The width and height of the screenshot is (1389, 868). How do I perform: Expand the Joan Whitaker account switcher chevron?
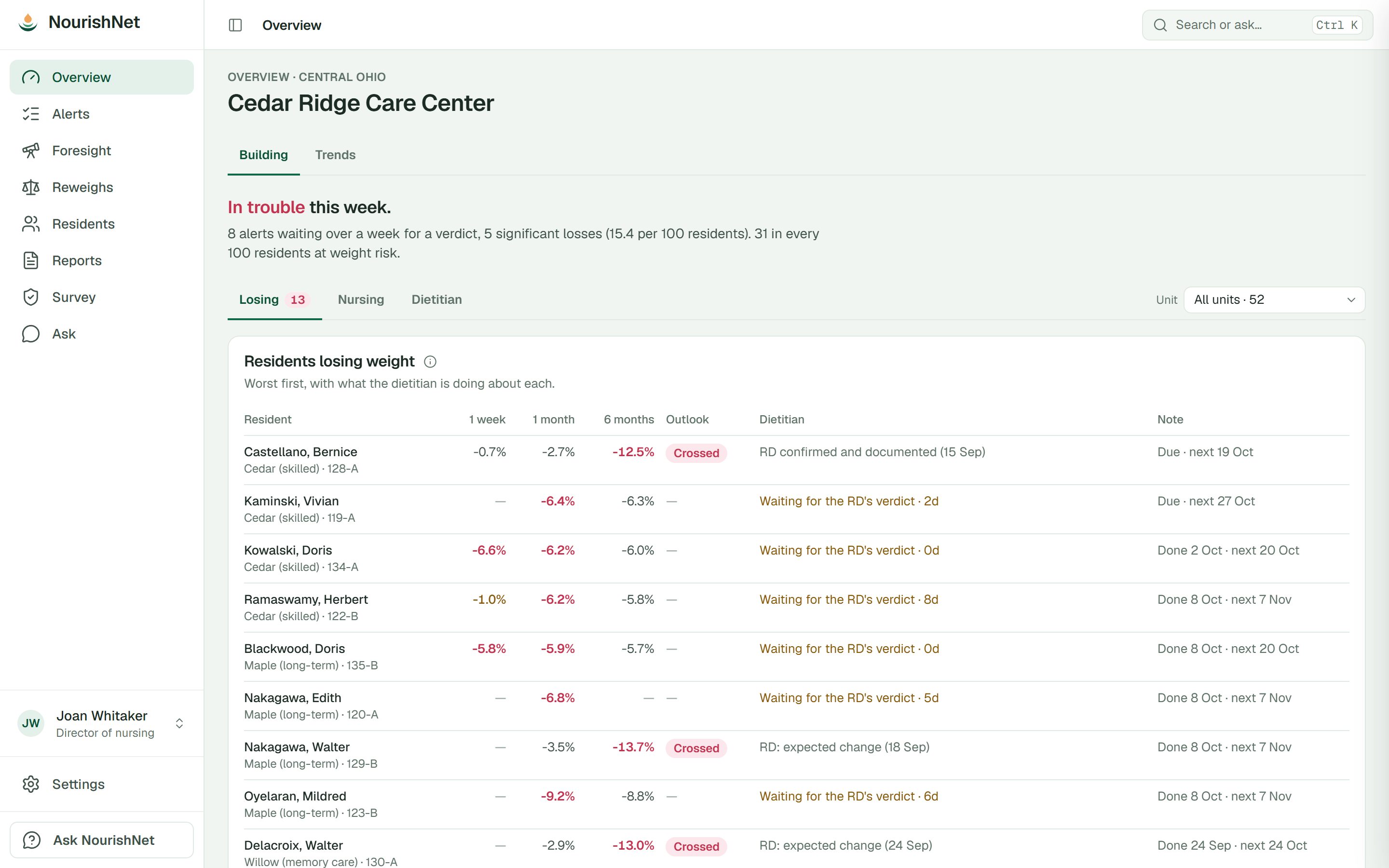[179, 723]
